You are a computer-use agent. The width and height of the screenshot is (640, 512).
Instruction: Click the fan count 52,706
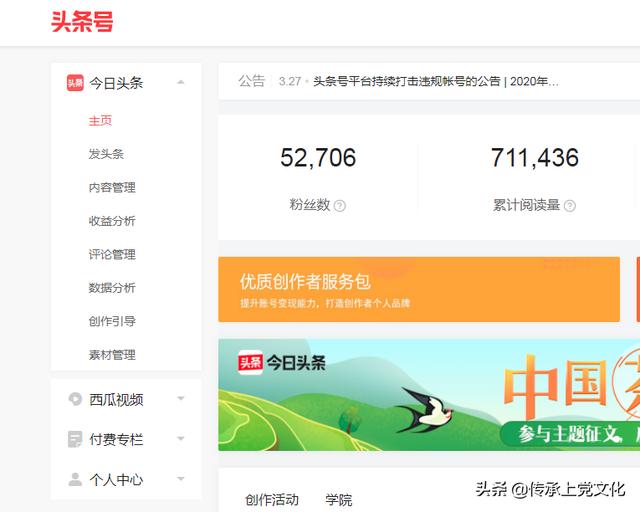(x=318, y=158)
